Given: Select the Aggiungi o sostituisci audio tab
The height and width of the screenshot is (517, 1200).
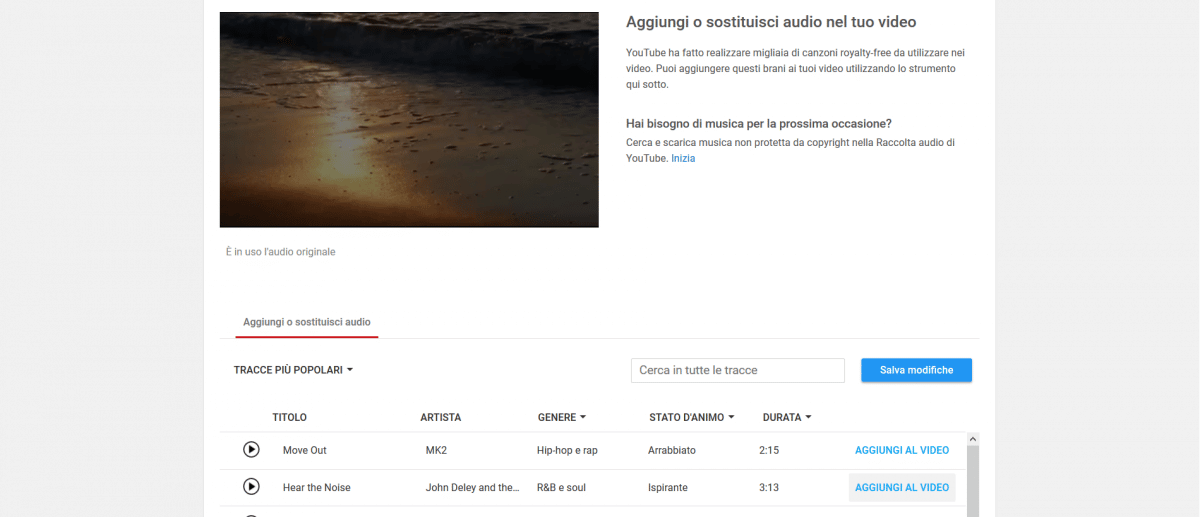Looking at the screenshot, I should [x=307, y=322].
